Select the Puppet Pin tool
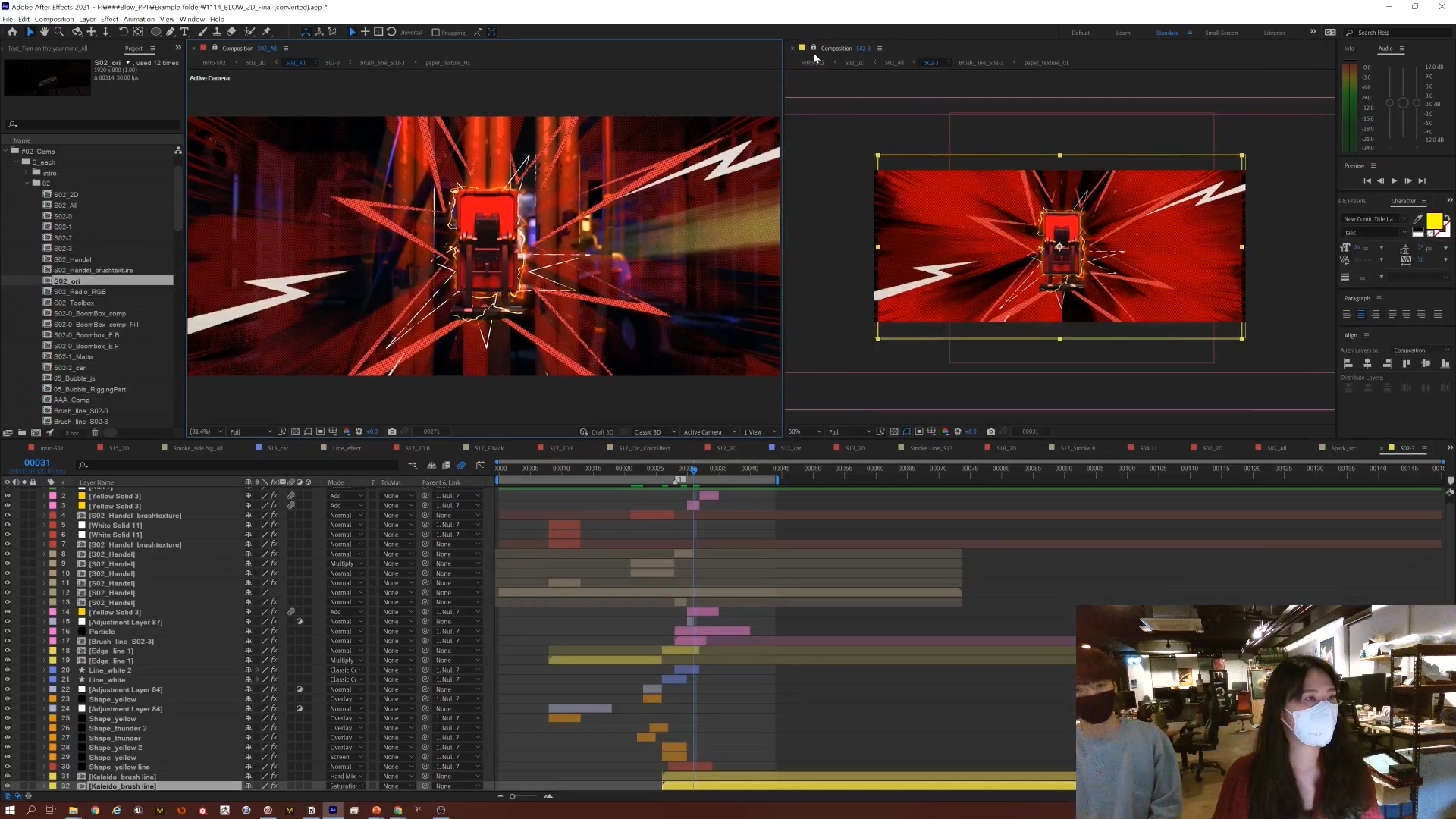Viewport: 1456px width, 819px height. point(266,32)
